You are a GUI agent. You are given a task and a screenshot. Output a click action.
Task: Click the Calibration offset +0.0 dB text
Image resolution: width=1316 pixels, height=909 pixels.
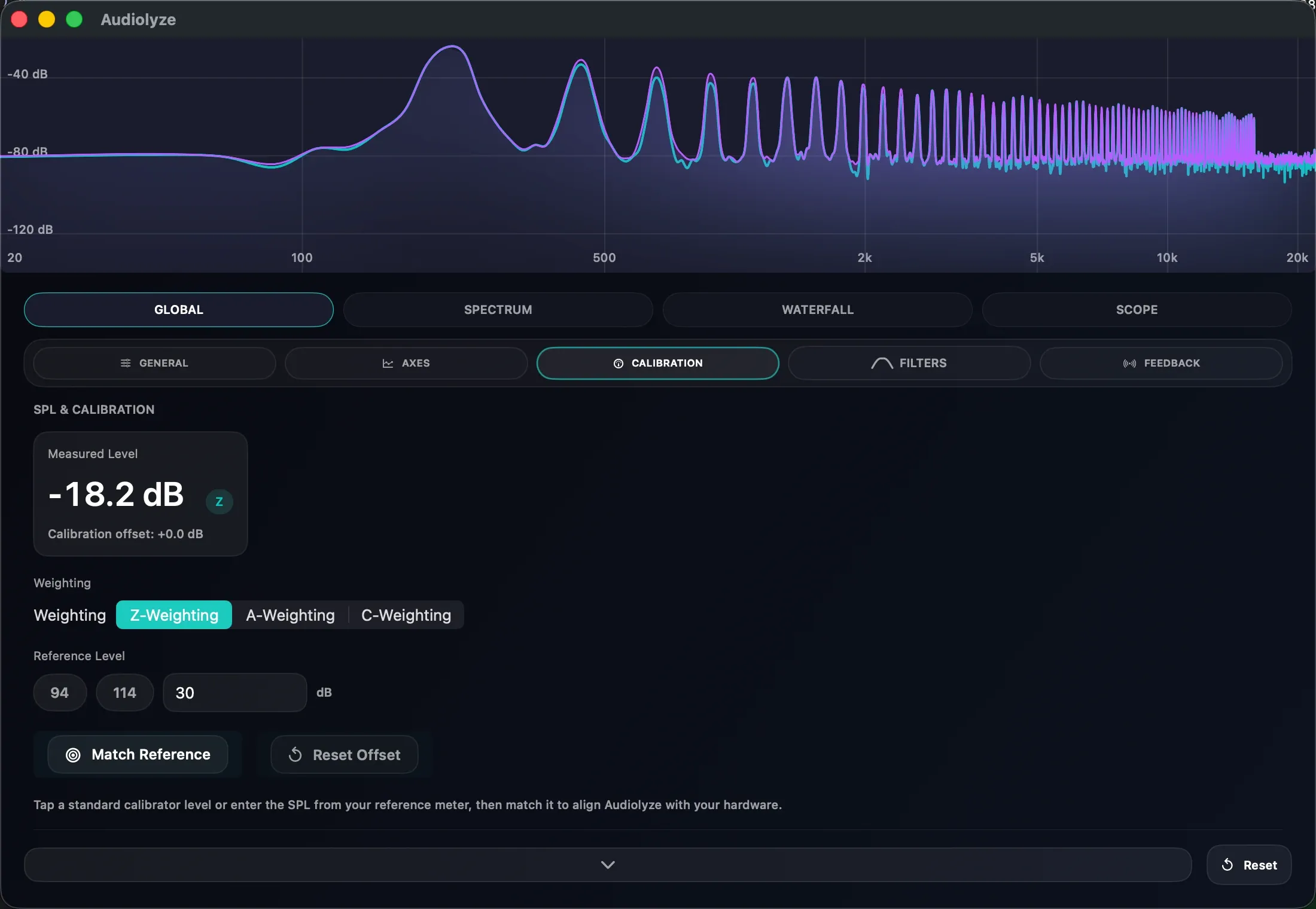coord(126,534)
